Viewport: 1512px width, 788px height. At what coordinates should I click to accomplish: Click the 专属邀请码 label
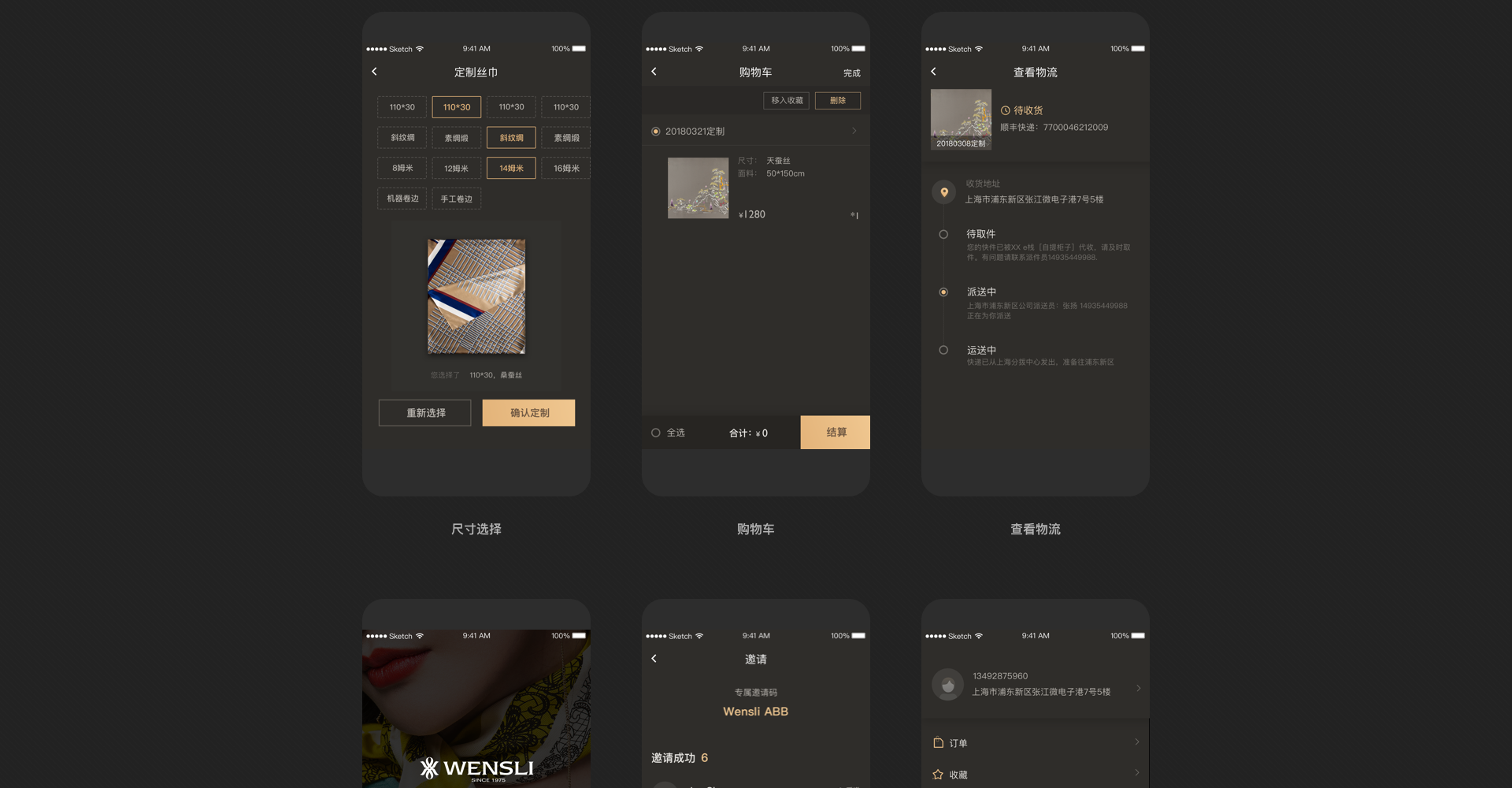756,693
